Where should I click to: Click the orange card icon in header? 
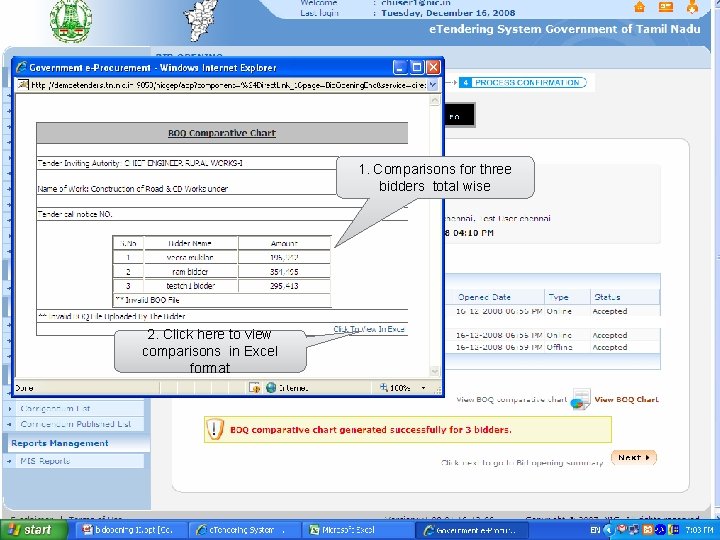pyautogui.click(x=666, y=7)
